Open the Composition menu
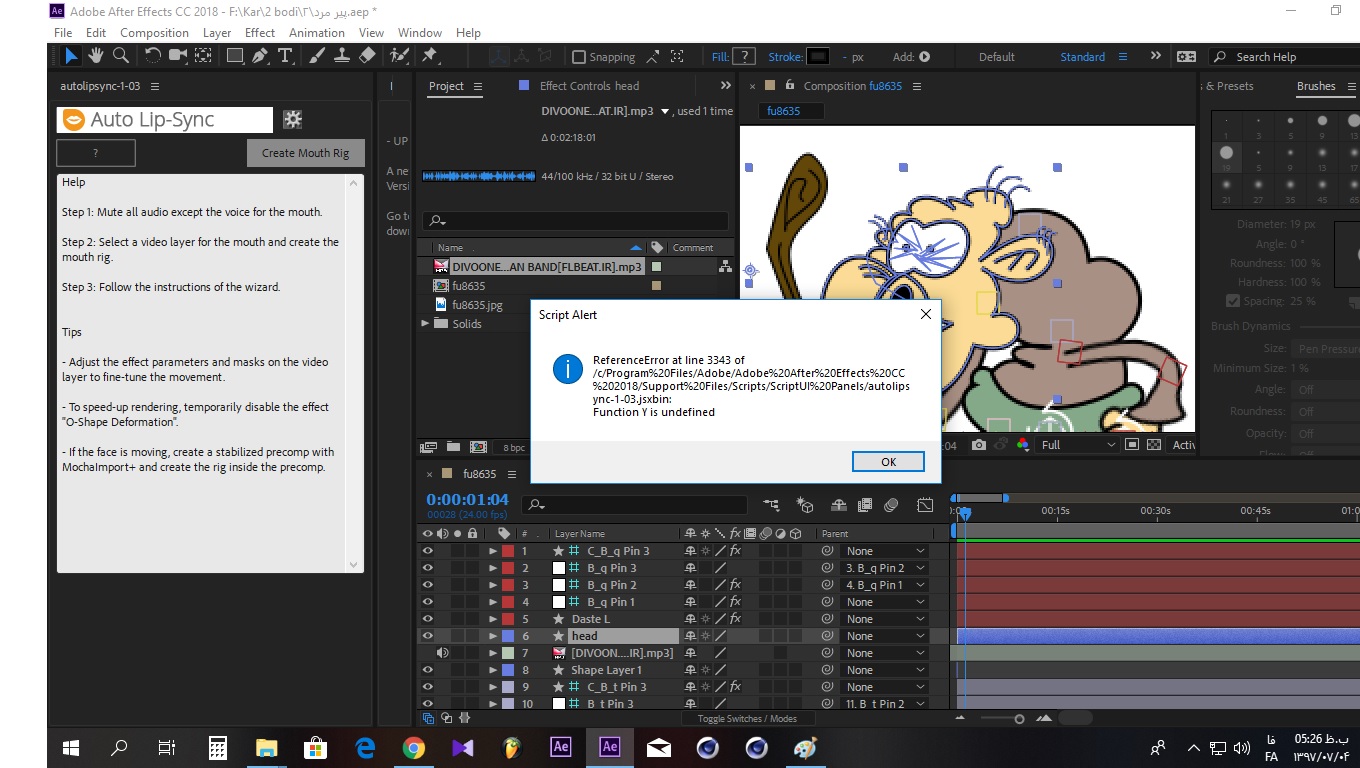 tap(154, 32)
